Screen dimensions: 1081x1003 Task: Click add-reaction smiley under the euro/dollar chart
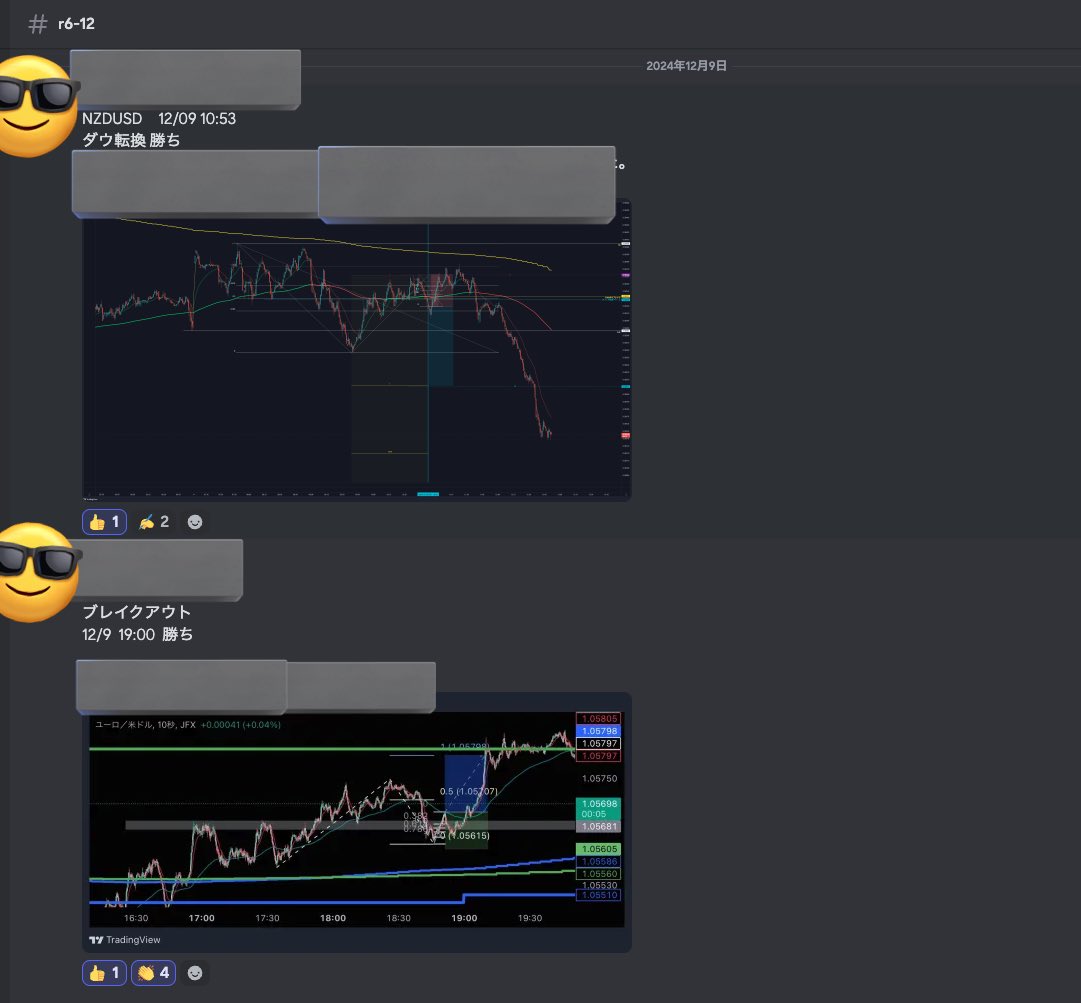point(195,972)
